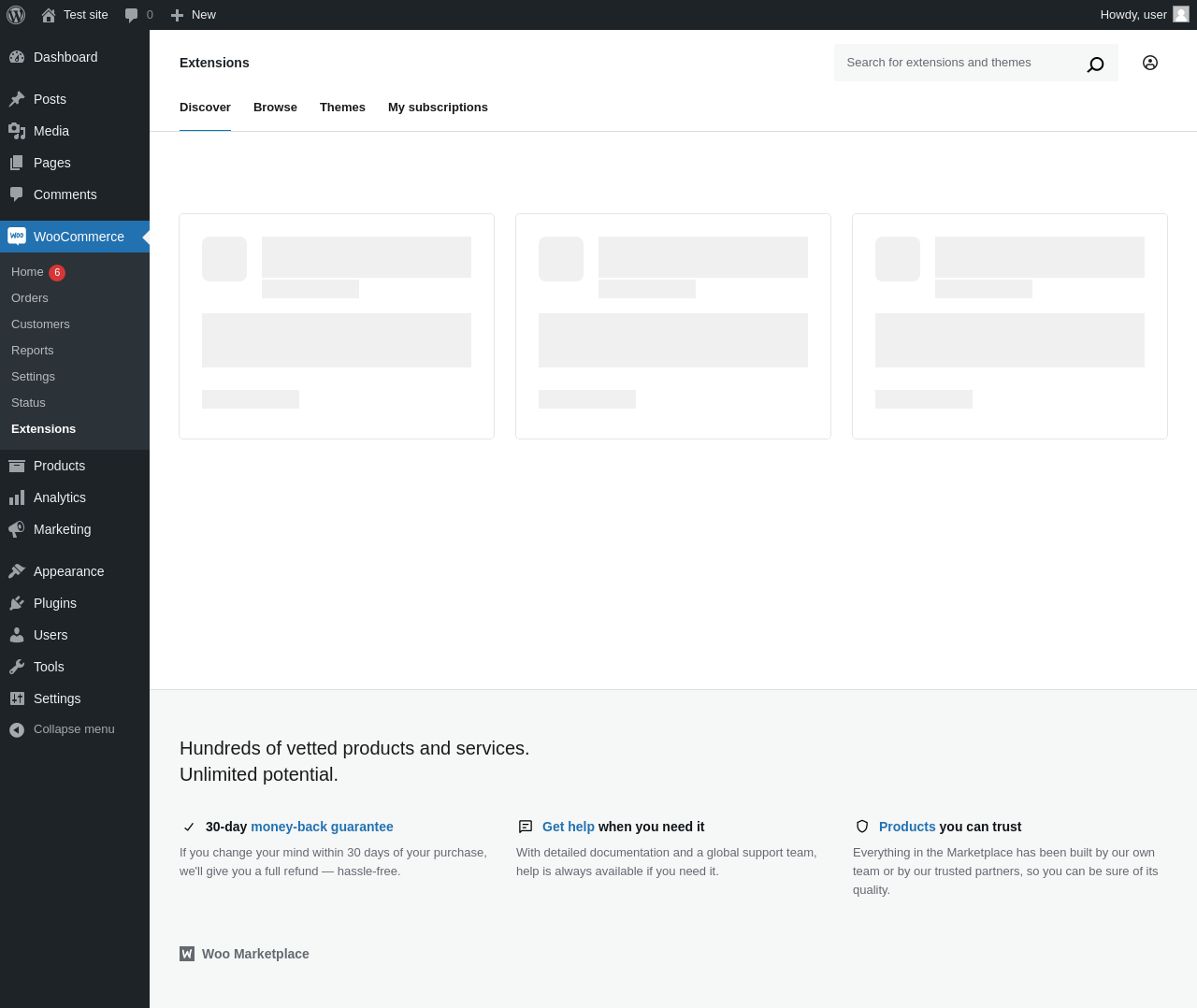Click the Dashboard gauge icon
The width and height of the screenshot is (1197, 1008).
point(17,57)
